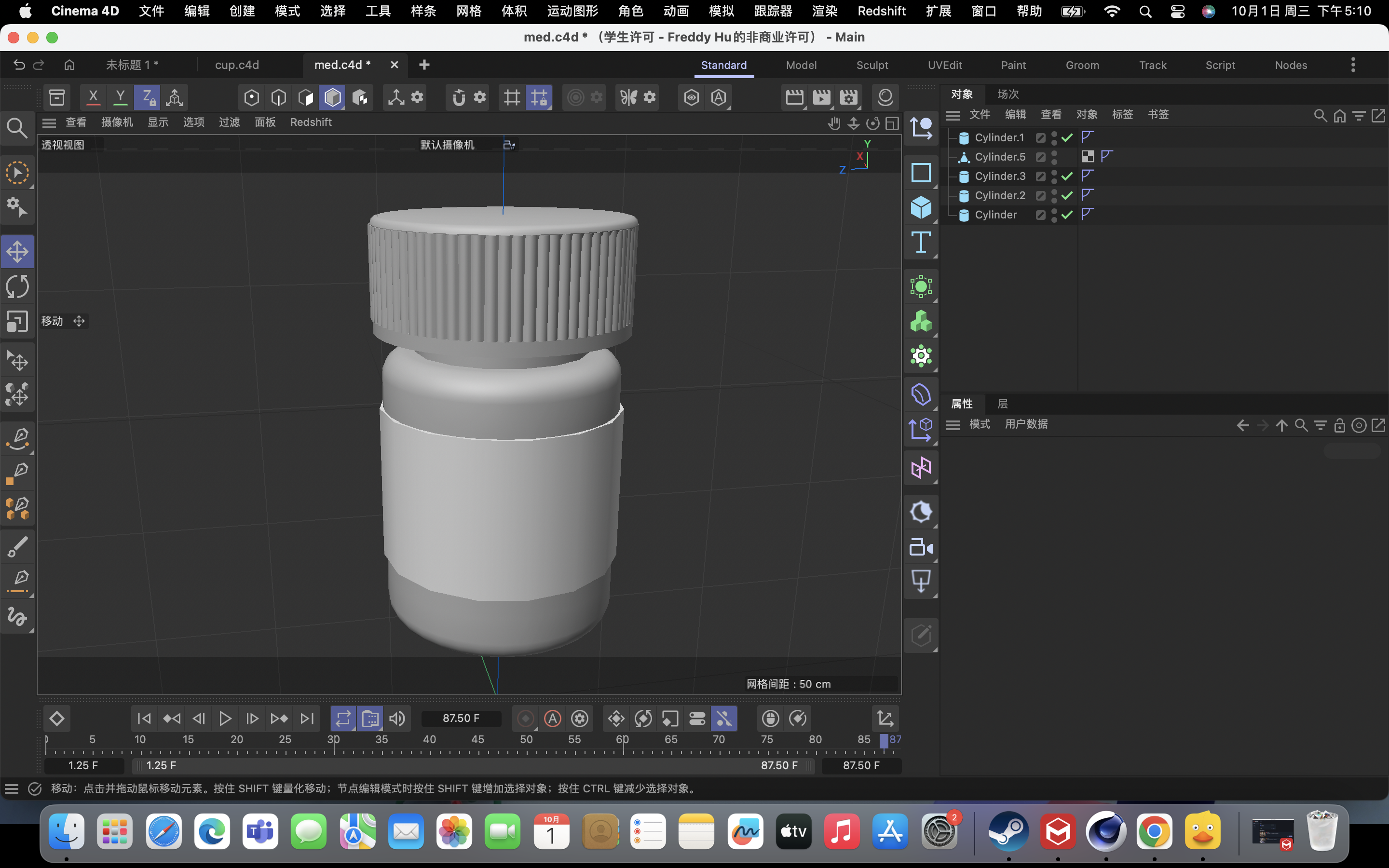Image resolution: width=1389 pixels, height=868 pixels.
Task: Select the Move tool in the left toolbar
Action: click(18, 251)
